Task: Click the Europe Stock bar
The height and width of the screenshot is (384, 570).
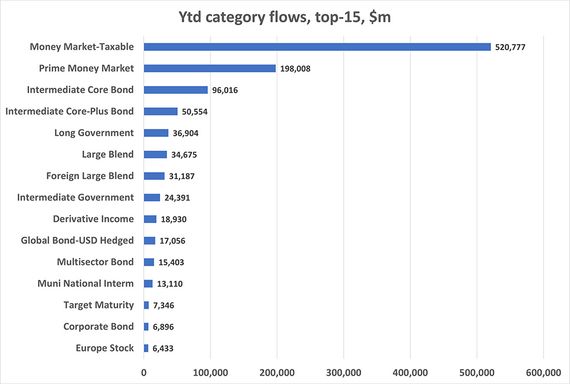Action: tap(146, 348)
